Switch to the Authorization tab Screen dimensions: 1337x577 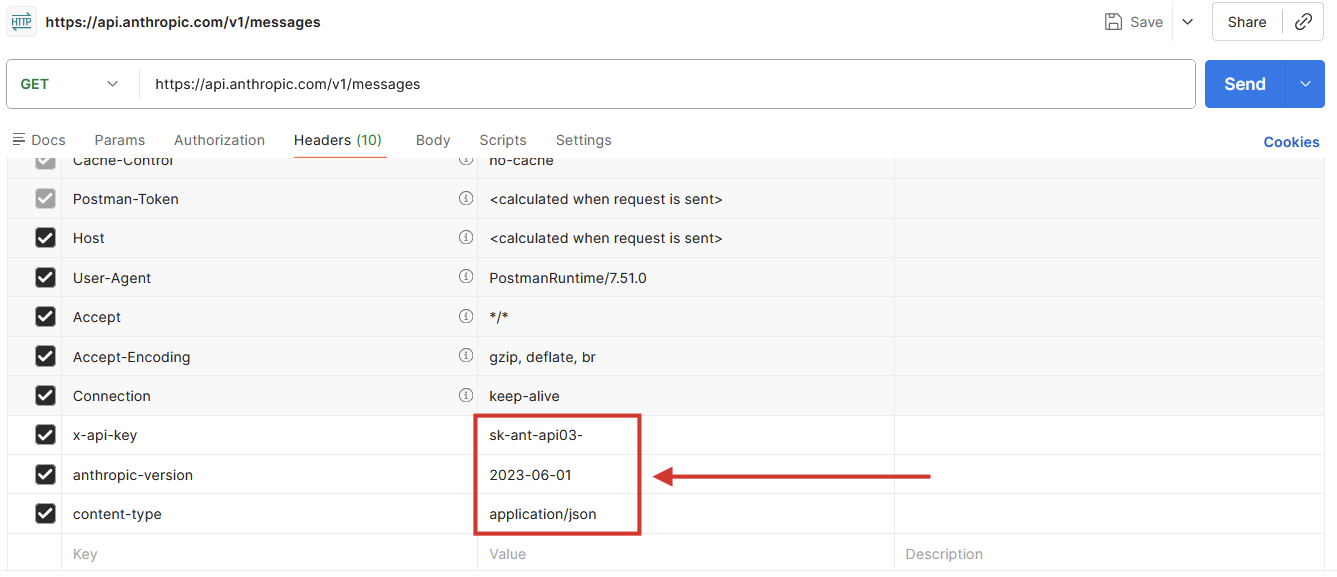(x=219, y=140)
